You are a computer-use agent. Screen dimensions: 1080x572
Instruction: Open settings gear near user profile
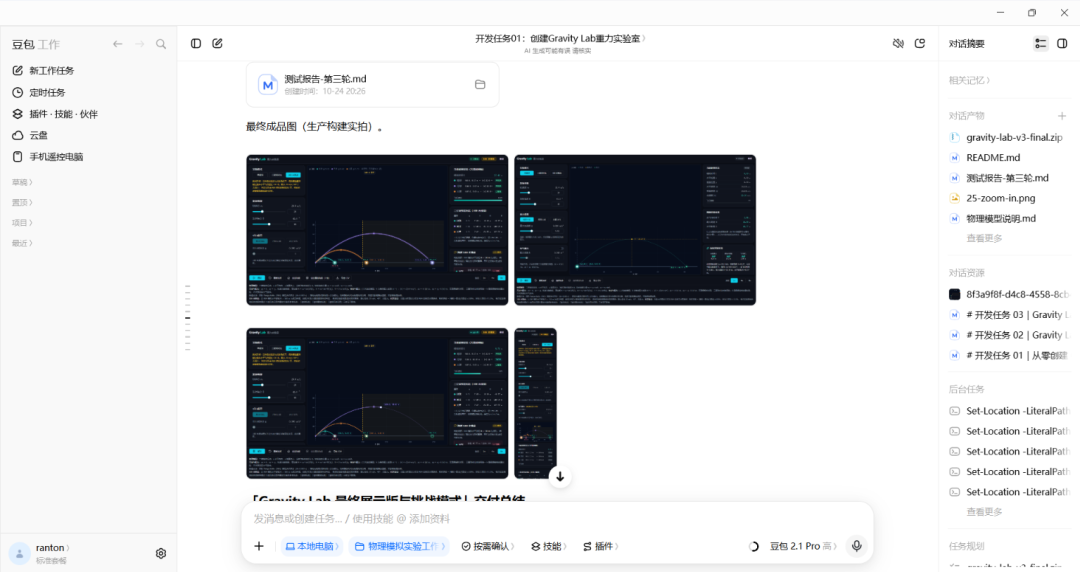coord(161,553)
